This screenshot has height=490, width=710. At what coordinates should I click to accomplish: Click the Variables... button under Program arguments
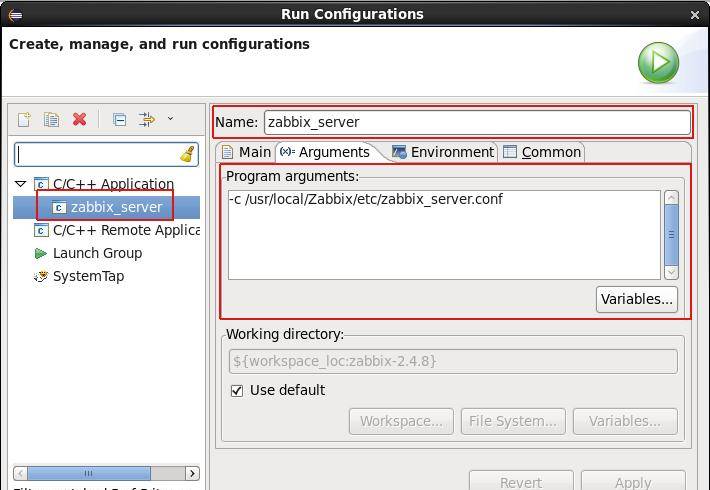coord(637,299)
